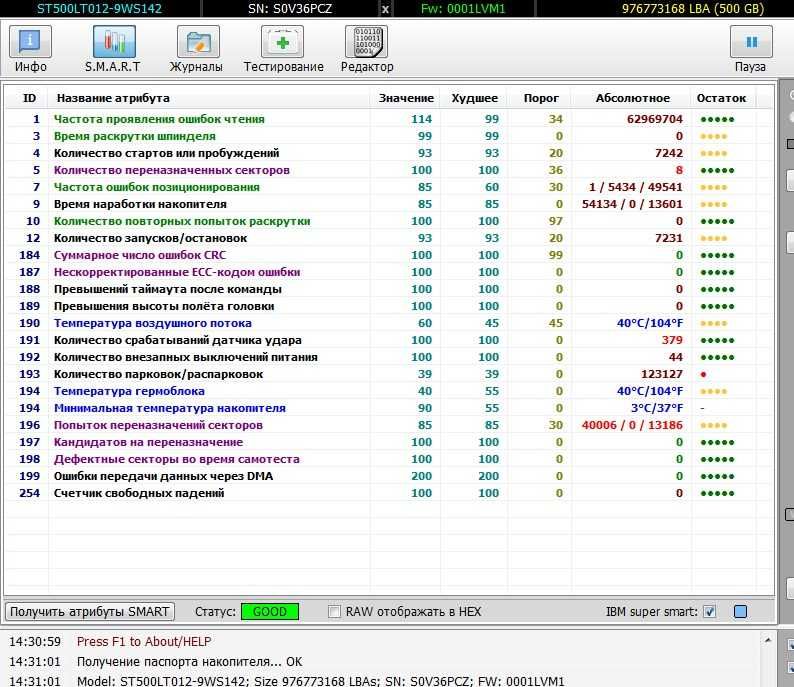Image resolution: width=794 pixels, height=687 pixels.
Task: Select row Количество стартов или пробуждений
Action: tap(390, 153)
